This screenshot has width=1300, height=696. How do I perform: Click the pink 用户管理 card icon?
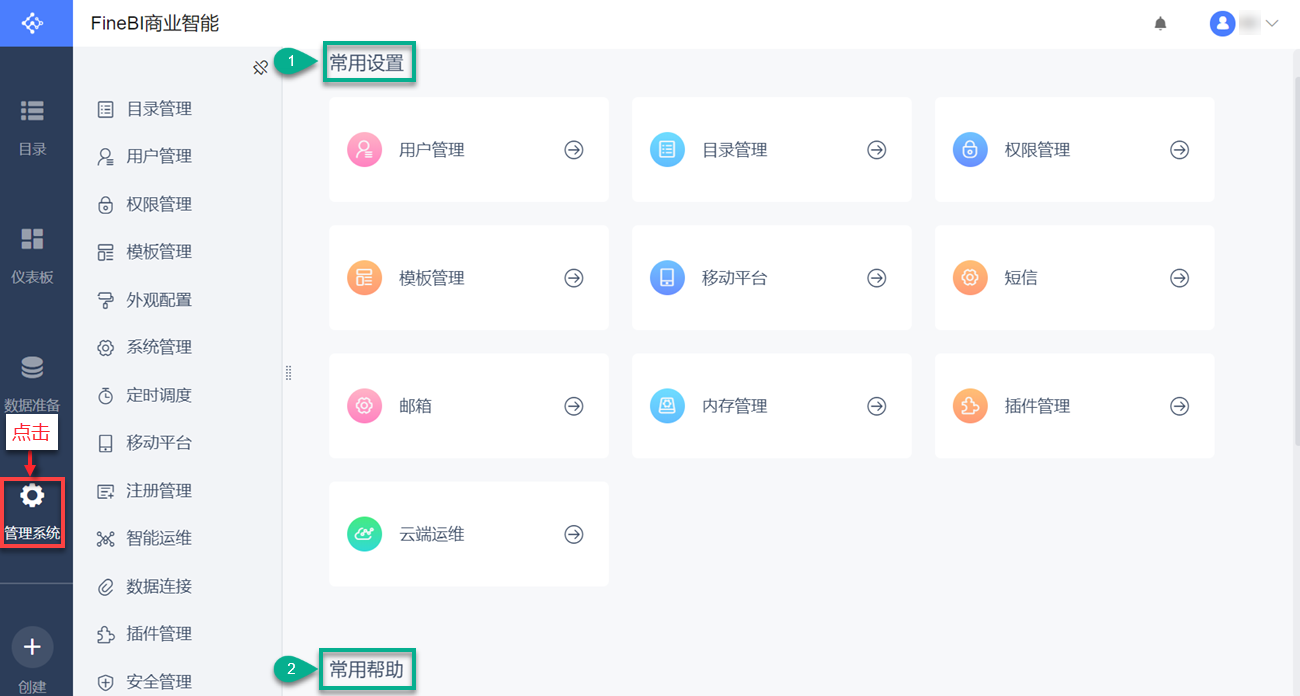tap(364, 150)
